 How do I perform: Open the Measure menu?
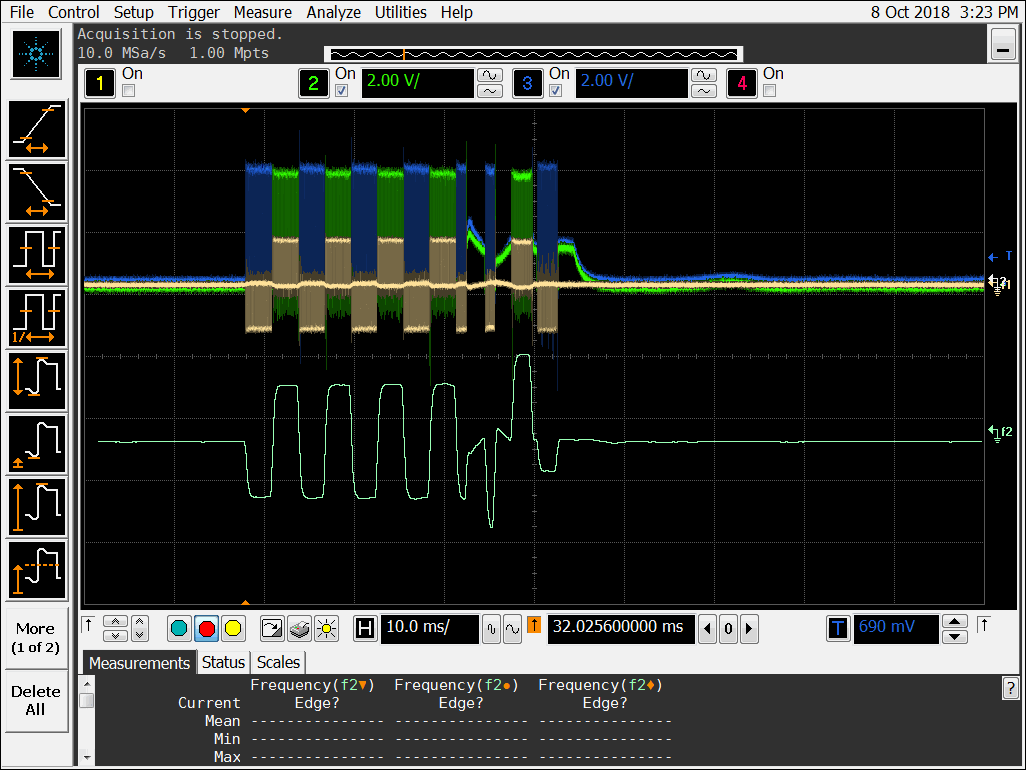point(262,12)
